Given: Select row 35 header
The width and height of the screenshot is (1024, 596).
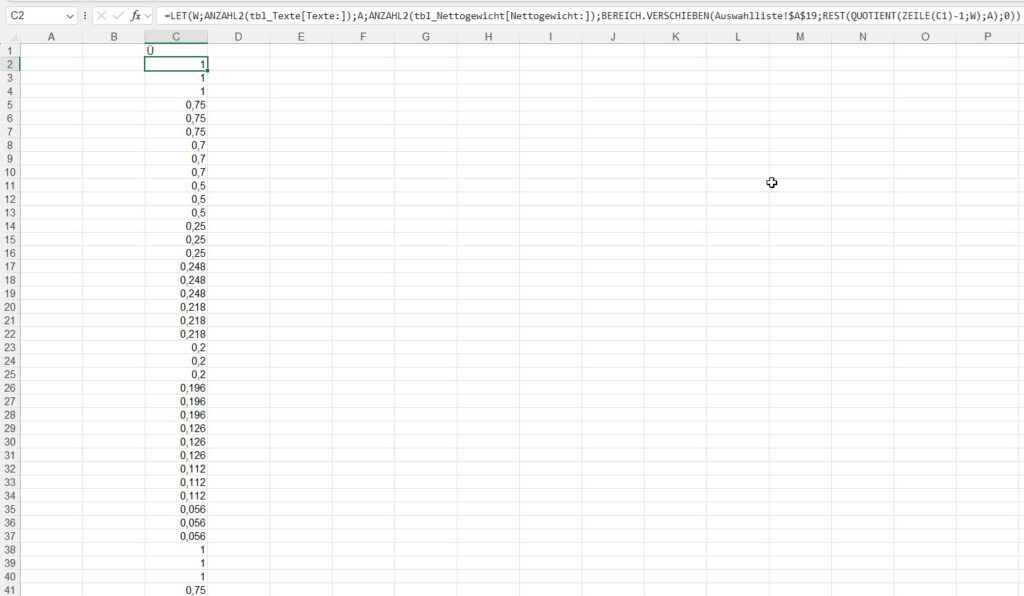Looking at the screenshot, I should click(x=10, y=509).
